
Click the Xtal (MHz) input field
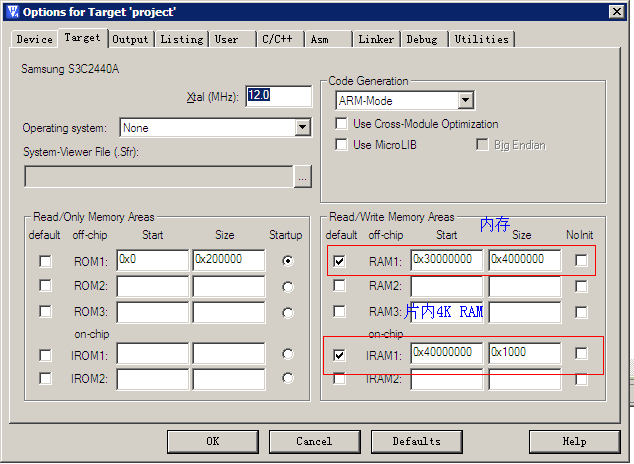coord(279,96)
